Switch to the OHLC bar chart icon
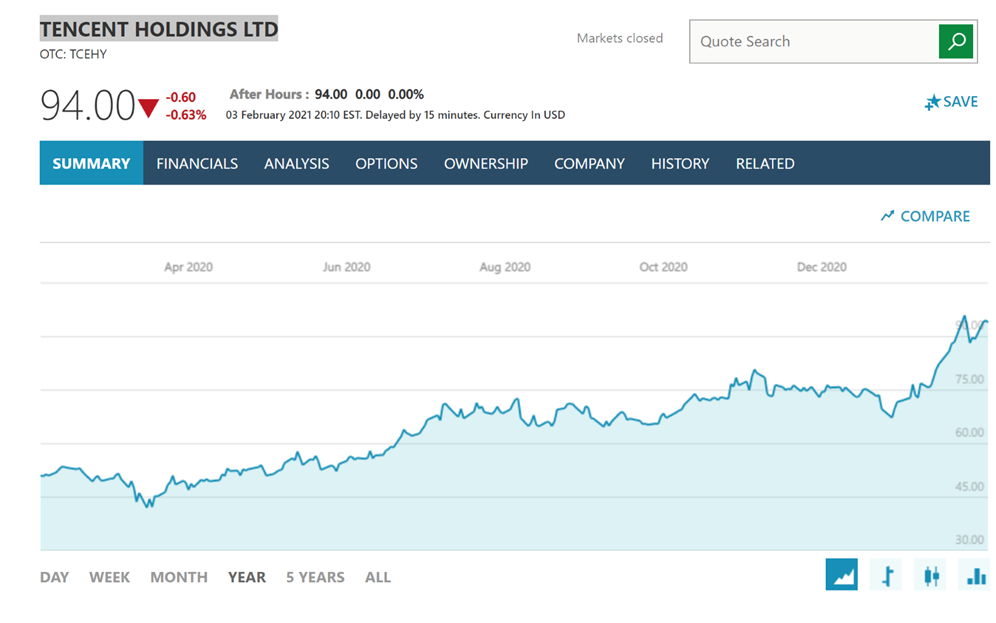996x623 pixels. click(x=886, y=575)
